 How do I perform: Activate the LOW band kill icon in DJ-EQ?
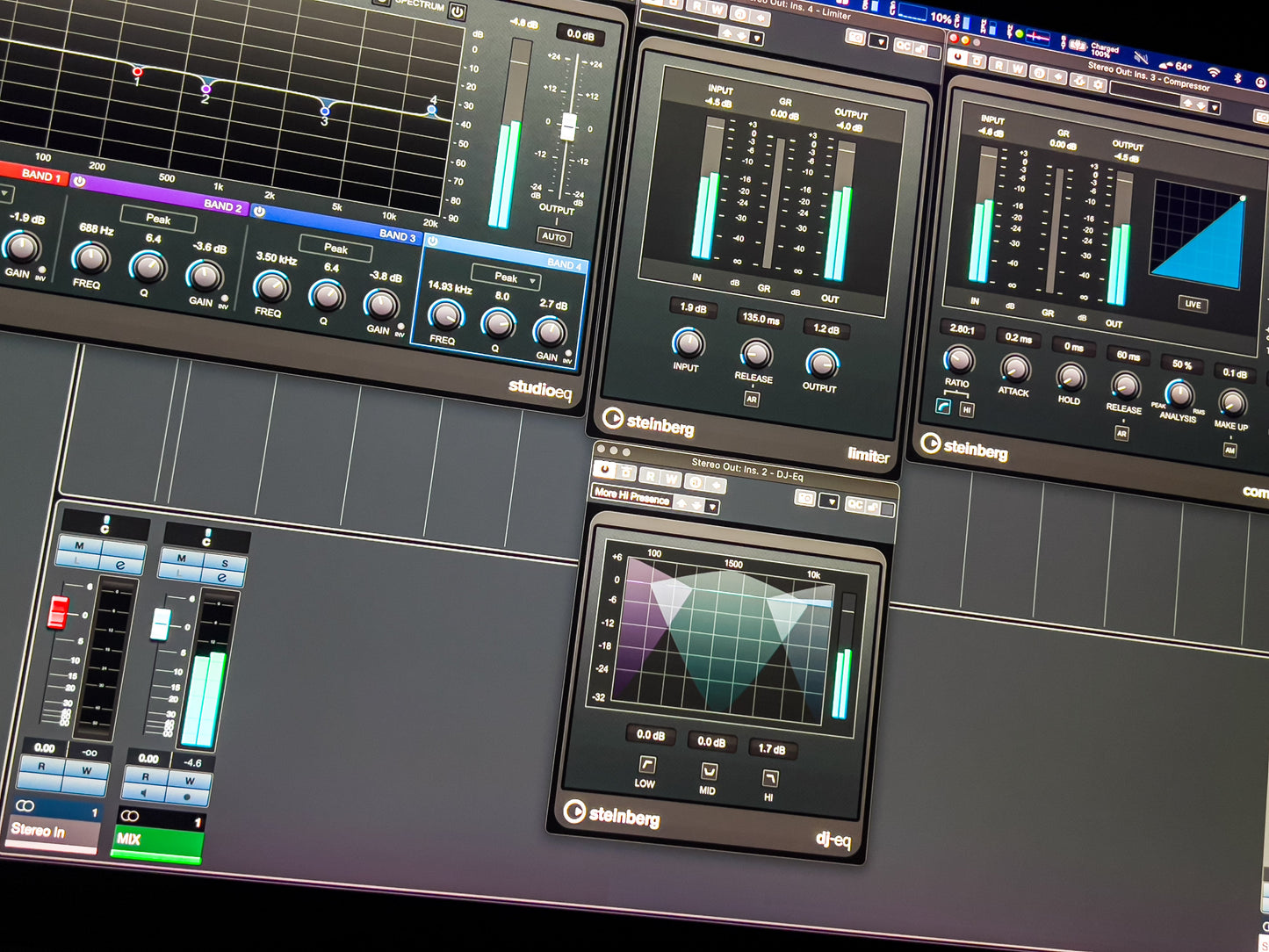[647, 764]
